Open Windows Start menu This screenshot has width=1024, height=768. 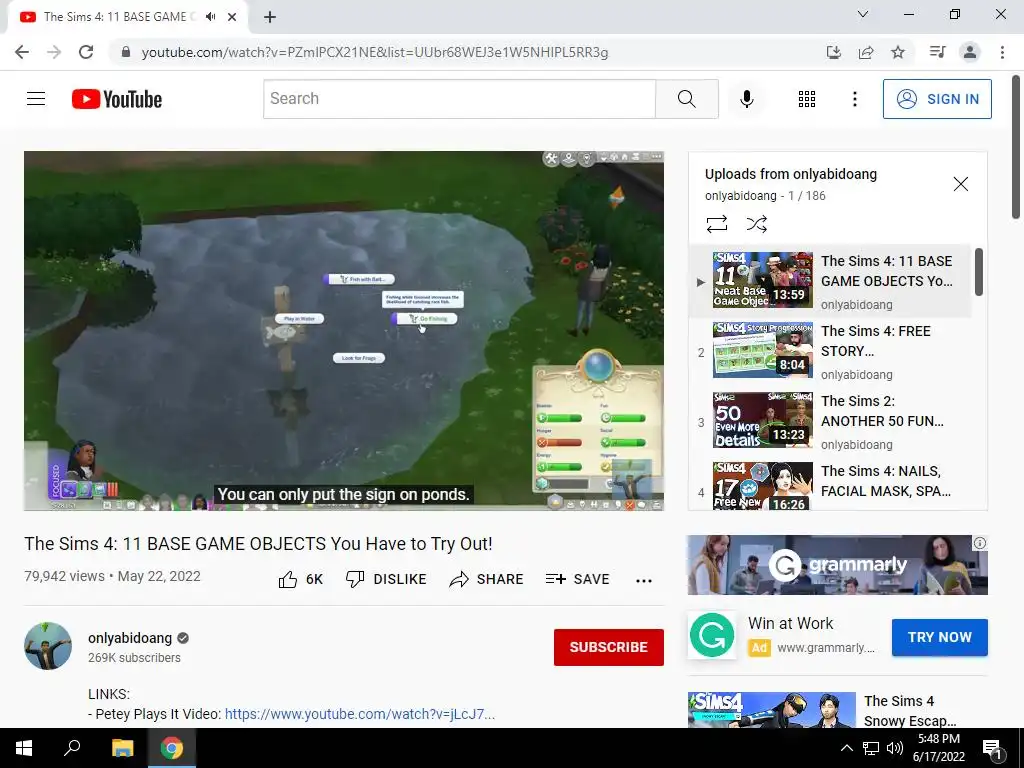coord(24,748)
